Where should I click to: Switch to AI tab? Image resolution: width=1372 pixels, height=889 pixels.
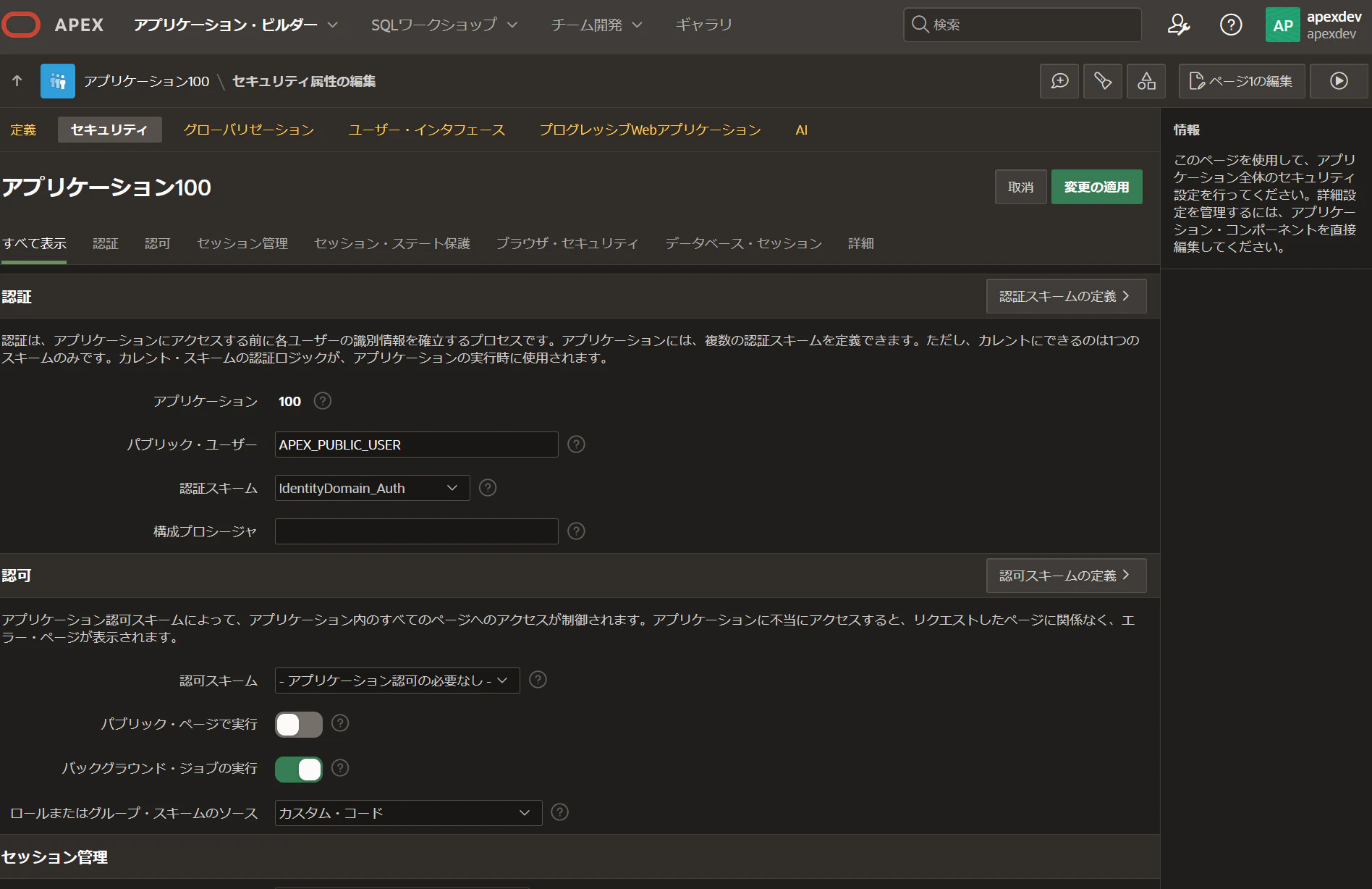coord(801,130)
